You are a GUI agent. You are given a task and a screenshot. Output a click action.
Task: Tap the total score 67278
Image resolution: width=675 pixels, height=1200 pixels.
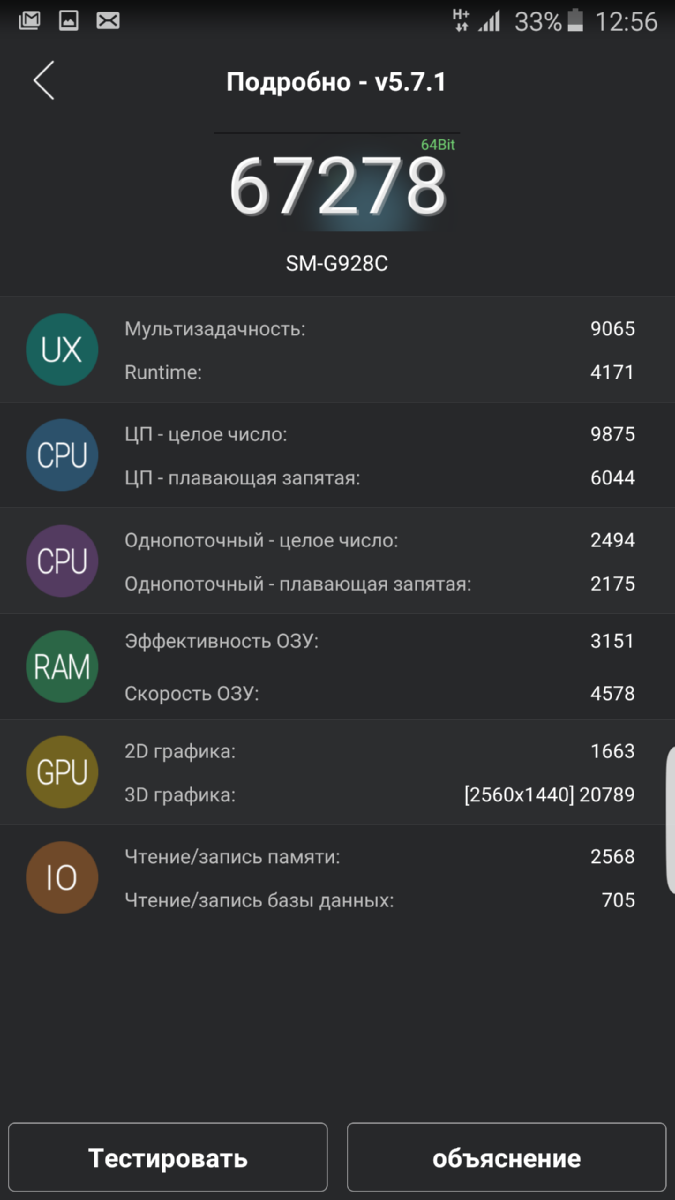(337, 187)
